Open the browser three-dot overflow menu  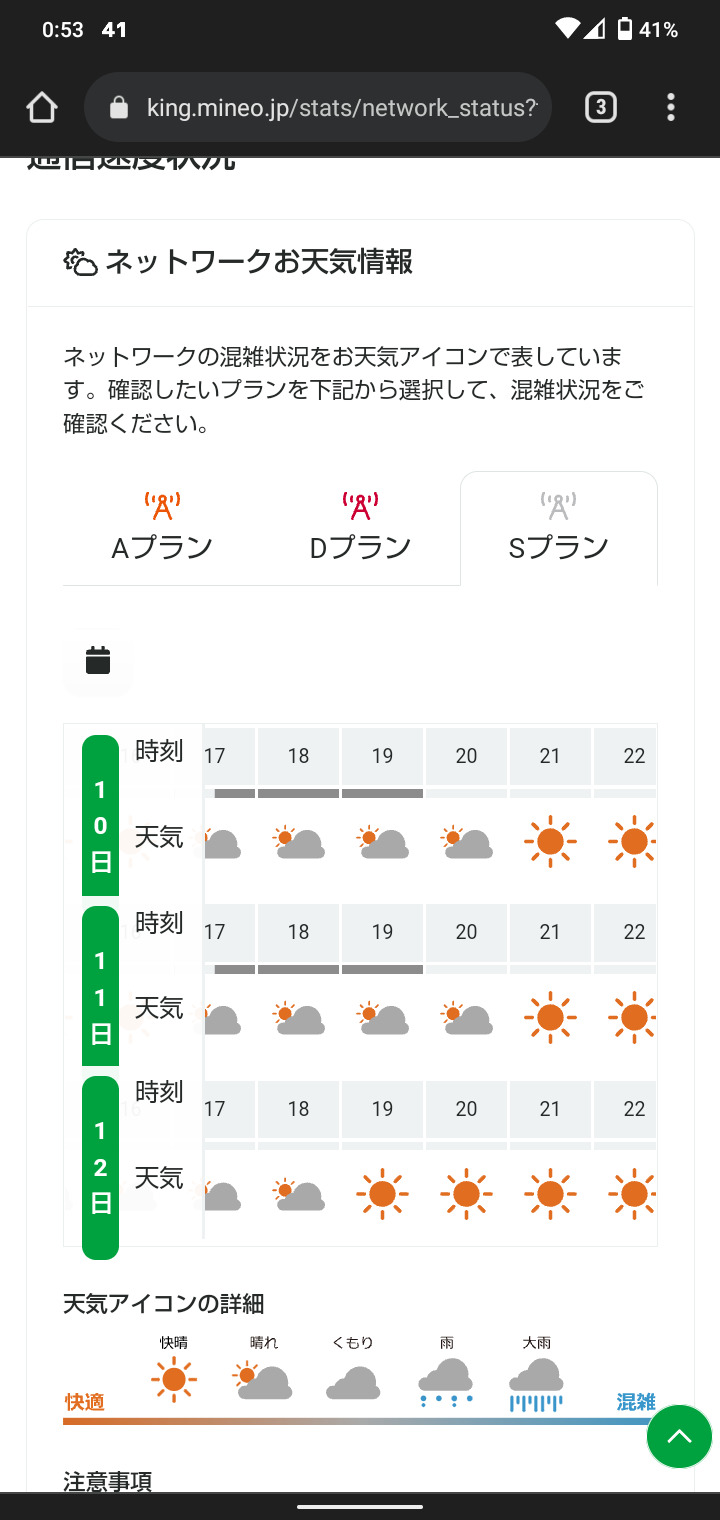[670, 107]
